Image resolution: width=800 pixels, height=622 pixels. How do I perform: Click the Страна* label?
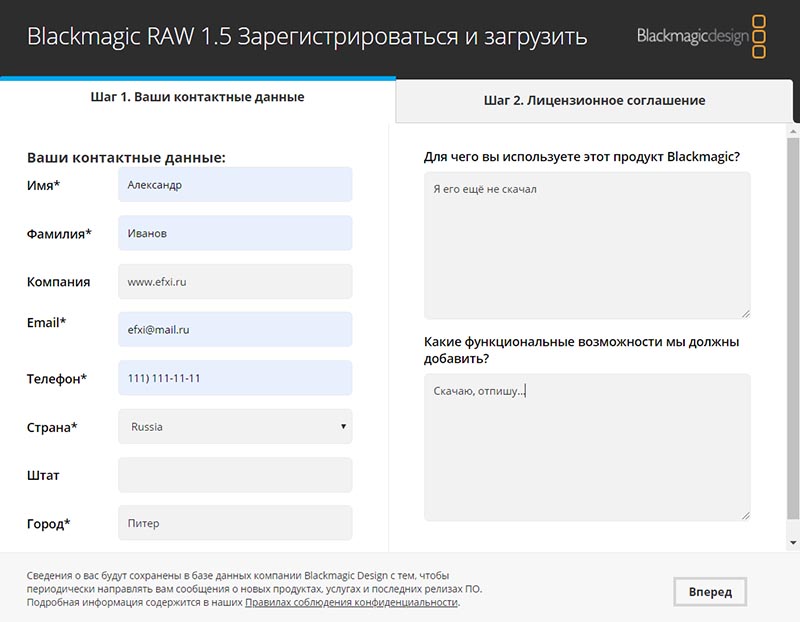[x=52, y=427]
